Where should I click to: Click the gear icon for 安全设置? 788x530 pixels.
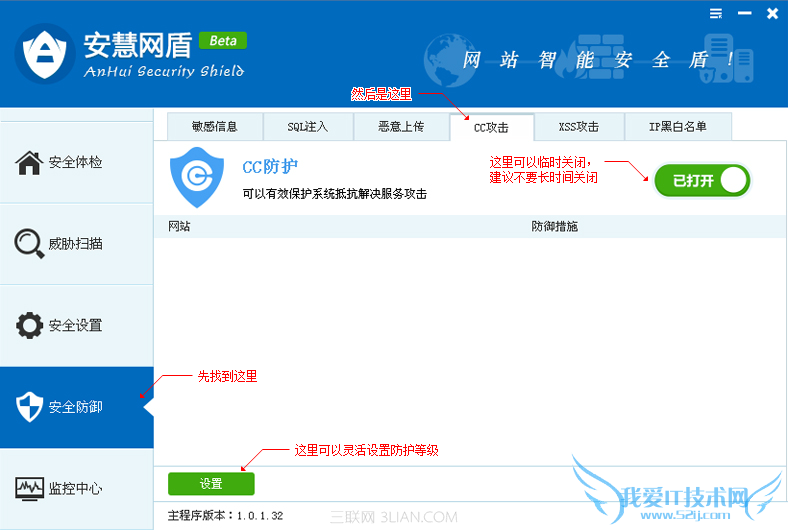tap(29, 325)
